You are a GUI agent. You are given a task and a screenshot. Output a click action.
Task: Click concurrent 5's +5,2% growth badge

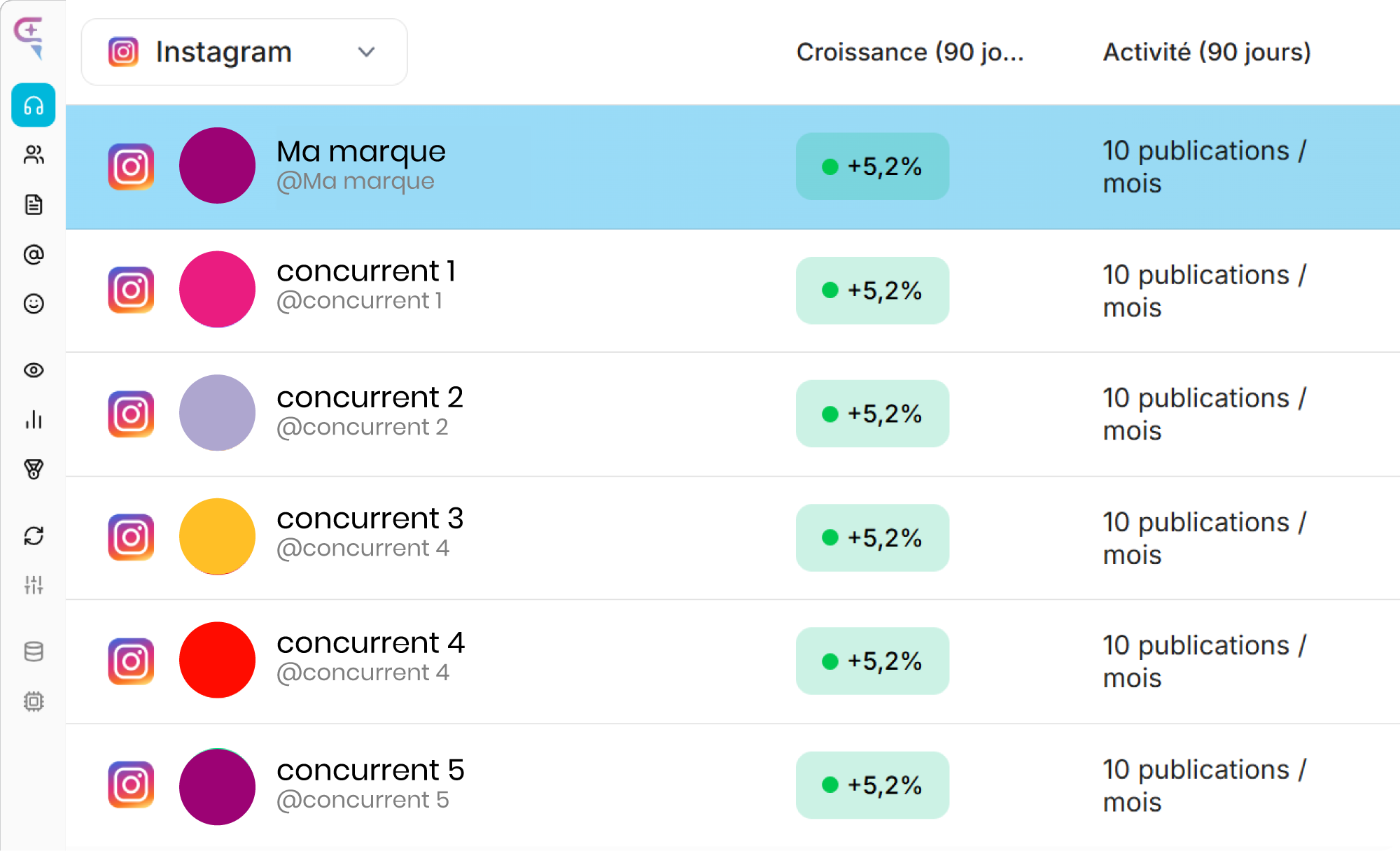tap(872, 785)
